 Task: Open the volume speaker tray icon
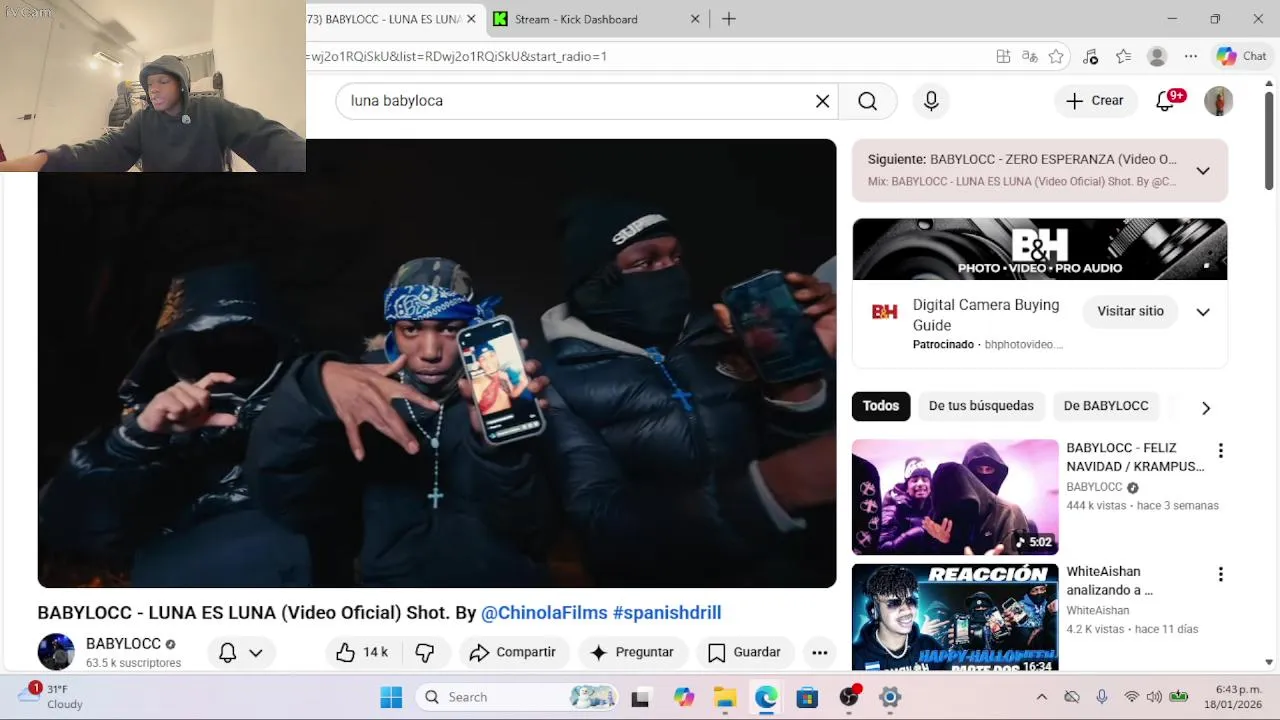(1155, 697)
